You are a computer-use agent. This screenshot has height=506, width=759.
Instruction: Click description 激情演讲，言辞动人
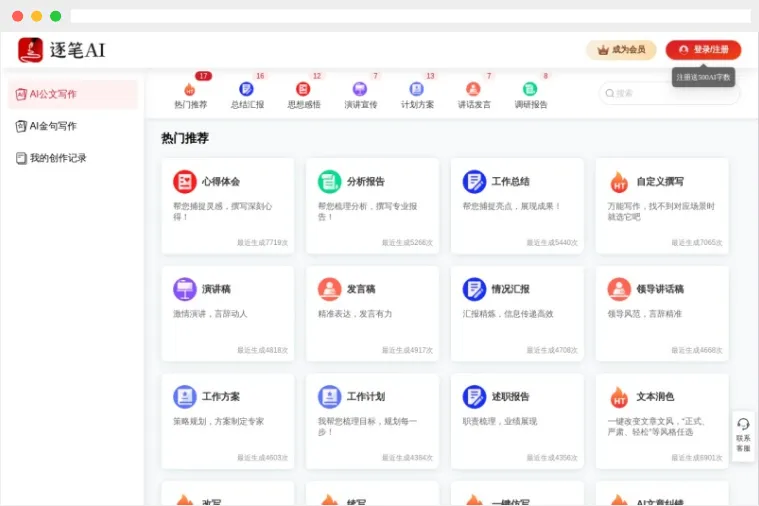coord(210,314)
